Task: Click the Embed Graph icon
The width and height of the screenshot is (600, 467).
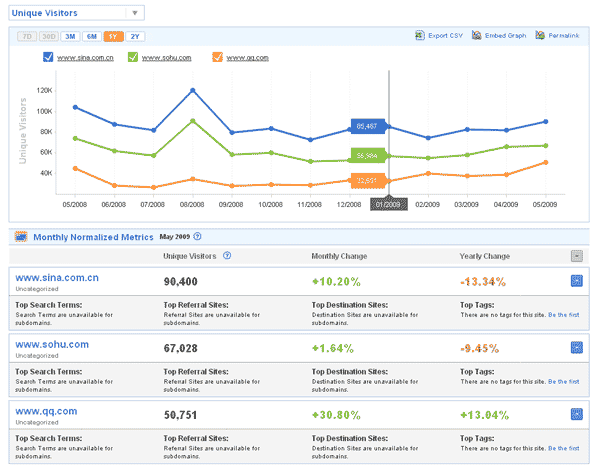Action: [475, 36]
